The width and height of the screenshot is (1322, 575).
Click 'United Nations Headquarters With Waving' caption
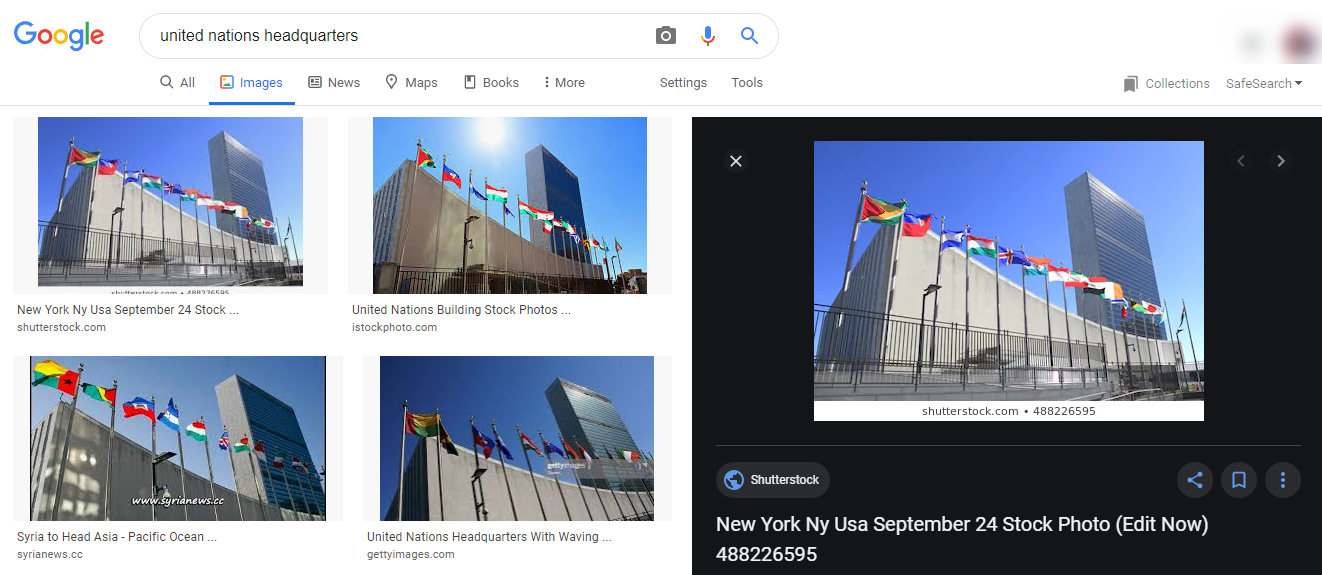[x=489, y=537]
